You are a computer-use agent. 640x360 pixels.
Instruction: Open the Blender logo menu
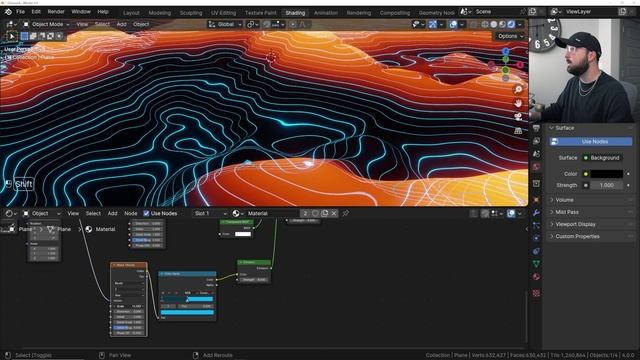pyautogui.click(x=8, y=12)
